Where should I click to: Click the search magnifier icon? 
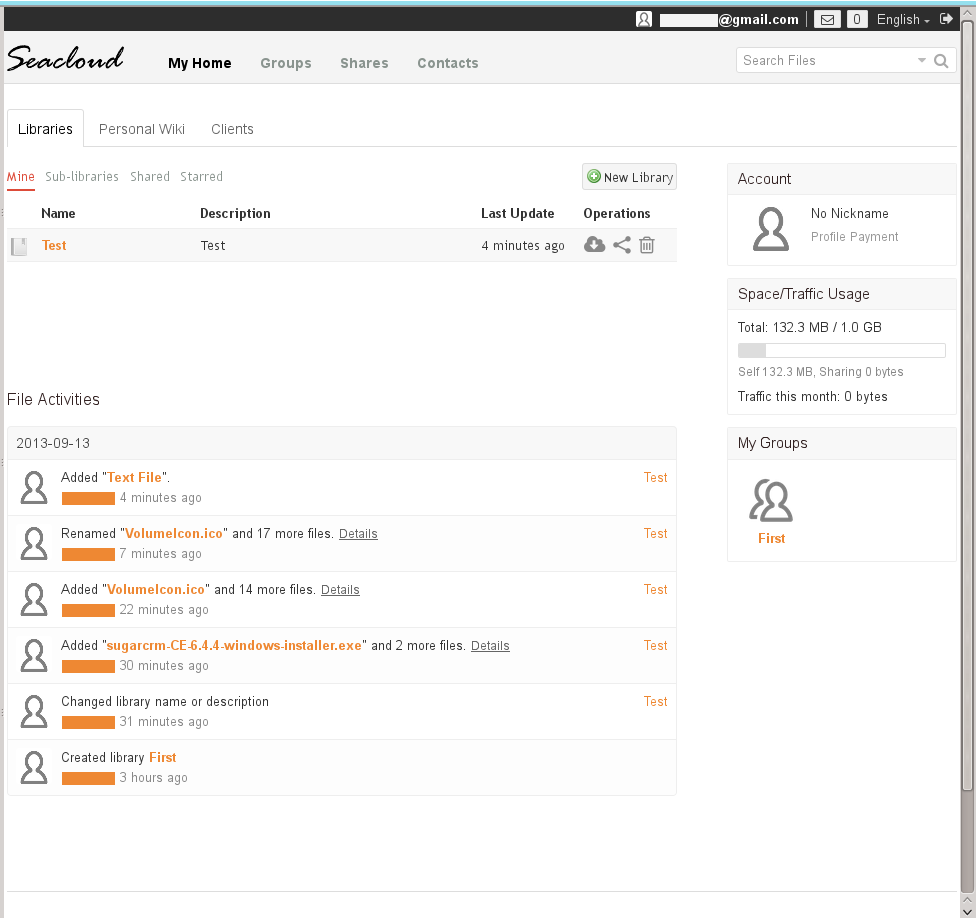941,61
